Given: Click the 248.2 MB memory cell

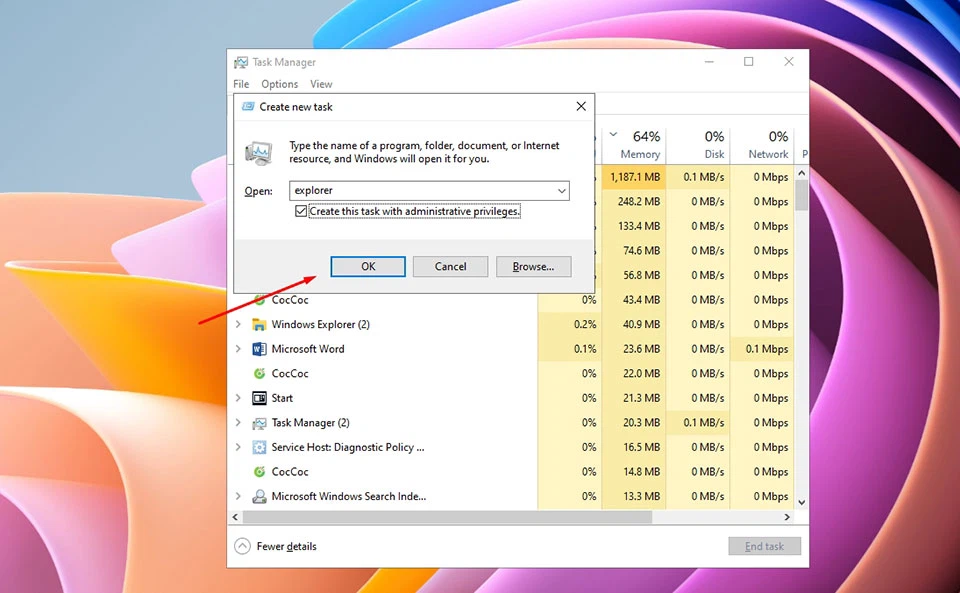Looking at the screenshot, I should pyautogui.click(x=634, y=201).
